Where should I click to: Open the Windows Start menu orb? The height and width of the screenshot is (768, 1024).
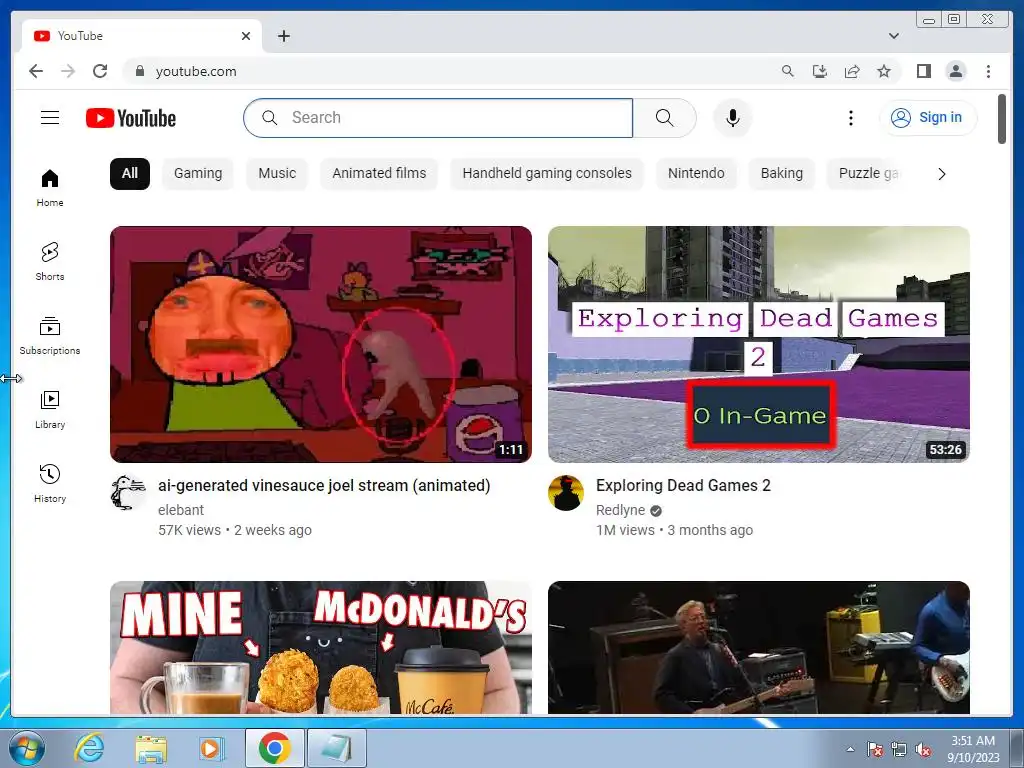pos(27,748)
